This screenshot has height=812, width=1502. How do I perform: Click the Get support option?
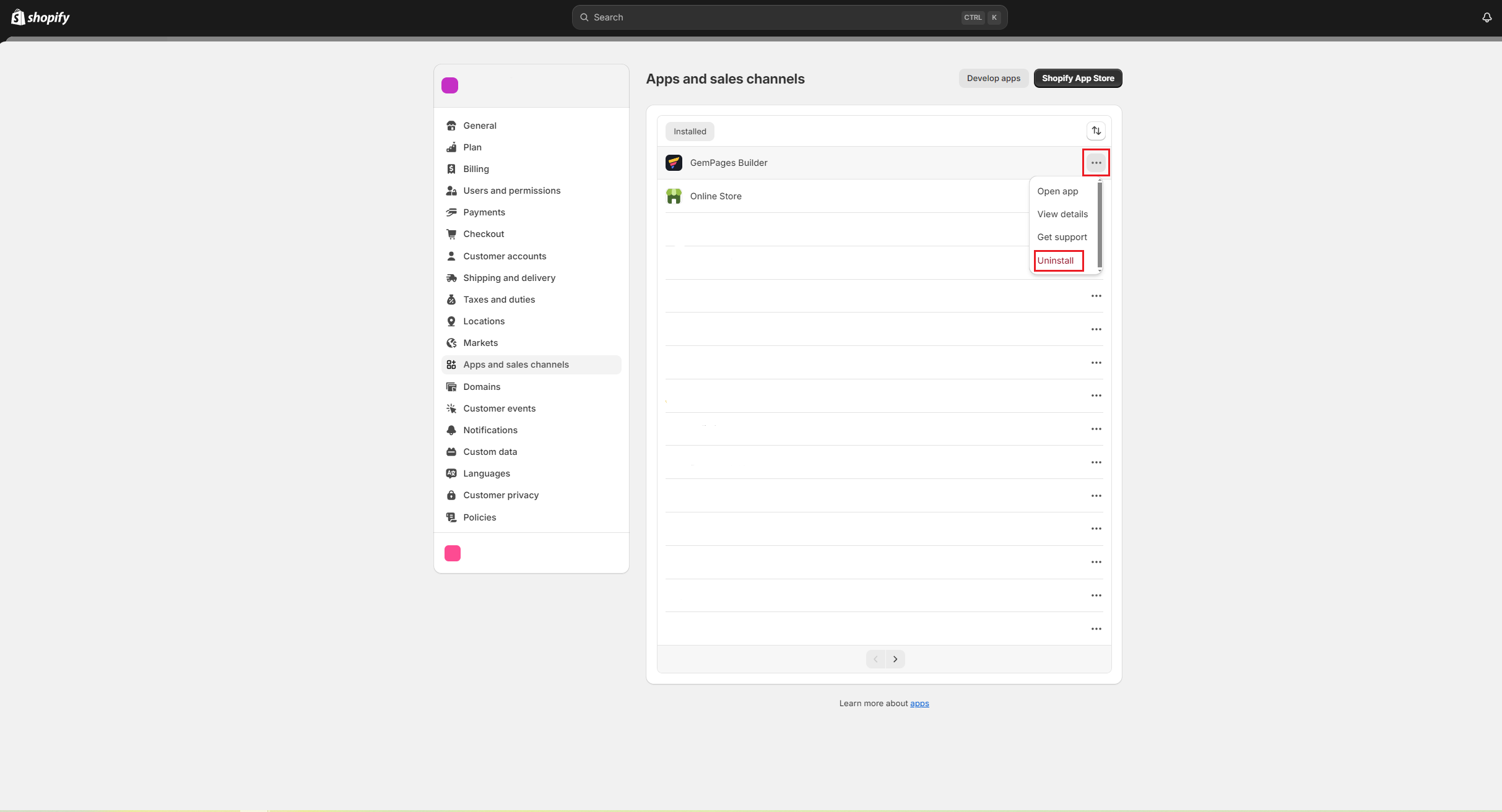tap(1062, 237)
